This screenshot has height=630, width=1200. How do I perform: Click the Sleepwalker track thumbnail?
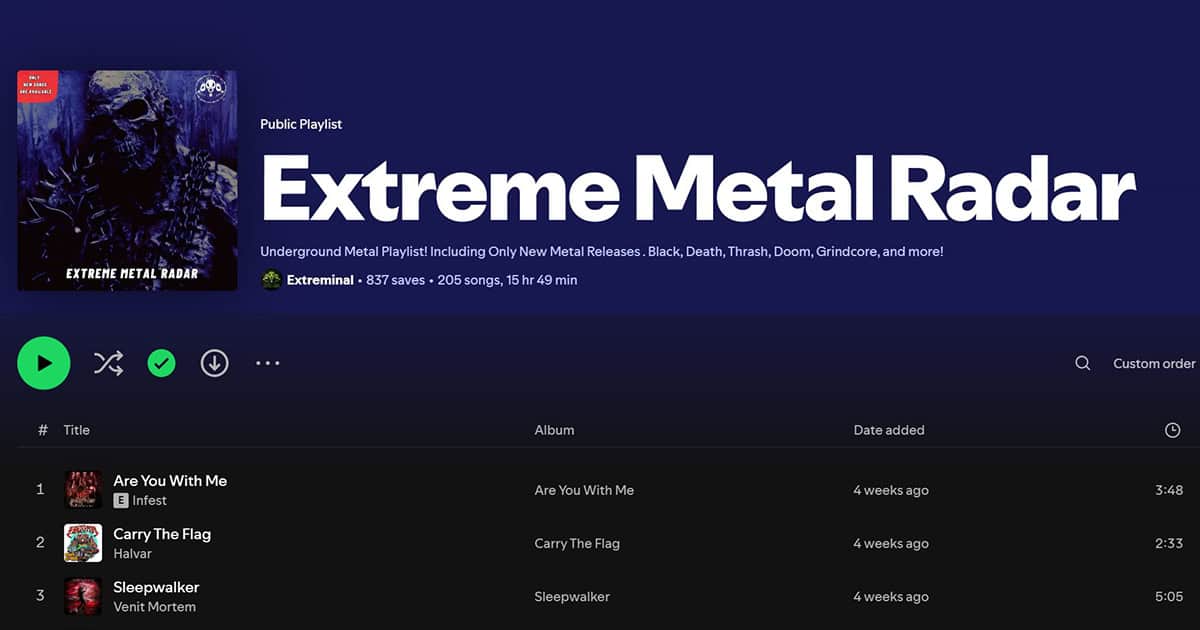pos(83,596)
